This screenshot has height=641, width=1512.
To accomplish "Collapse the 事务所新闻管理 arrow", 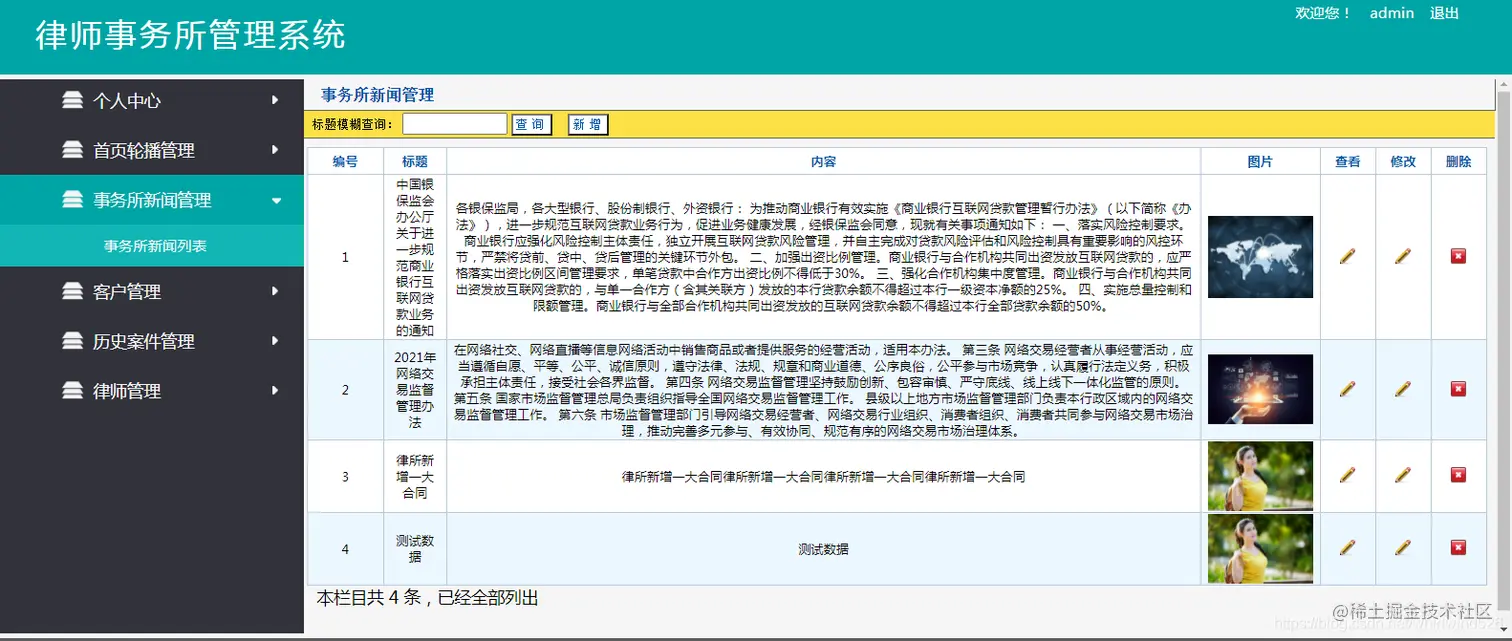I will [277, 200].
